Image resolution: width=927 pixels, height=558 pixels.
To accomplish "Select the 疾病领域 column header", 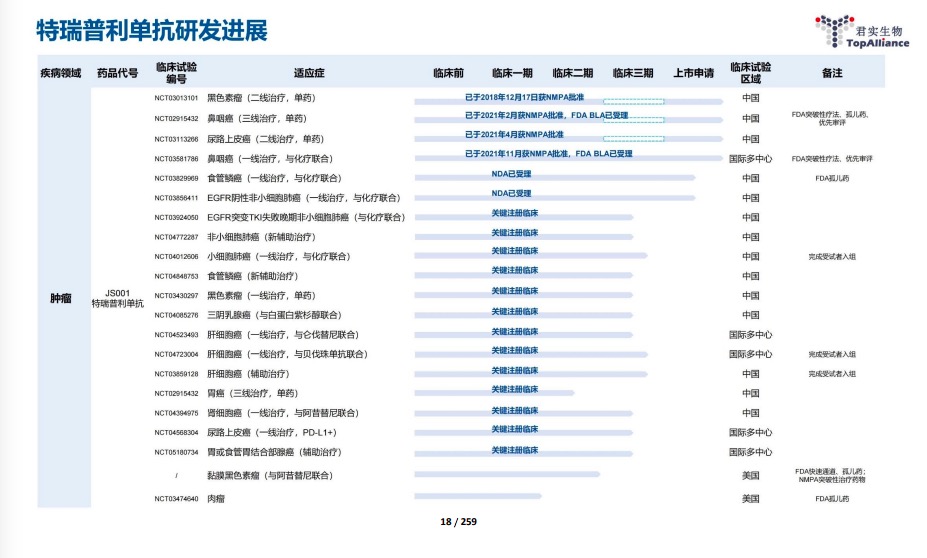I will point(59,73).
